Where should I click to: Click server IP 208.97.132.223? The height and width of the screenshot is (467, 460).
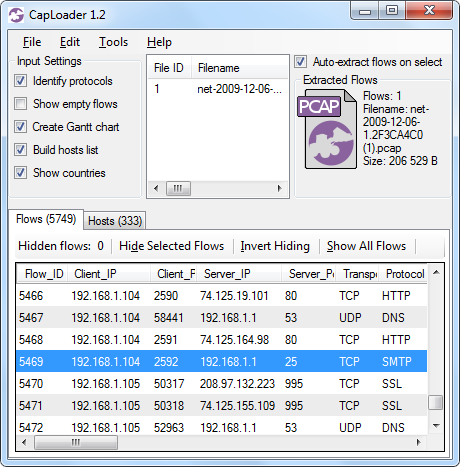(237, 384)
